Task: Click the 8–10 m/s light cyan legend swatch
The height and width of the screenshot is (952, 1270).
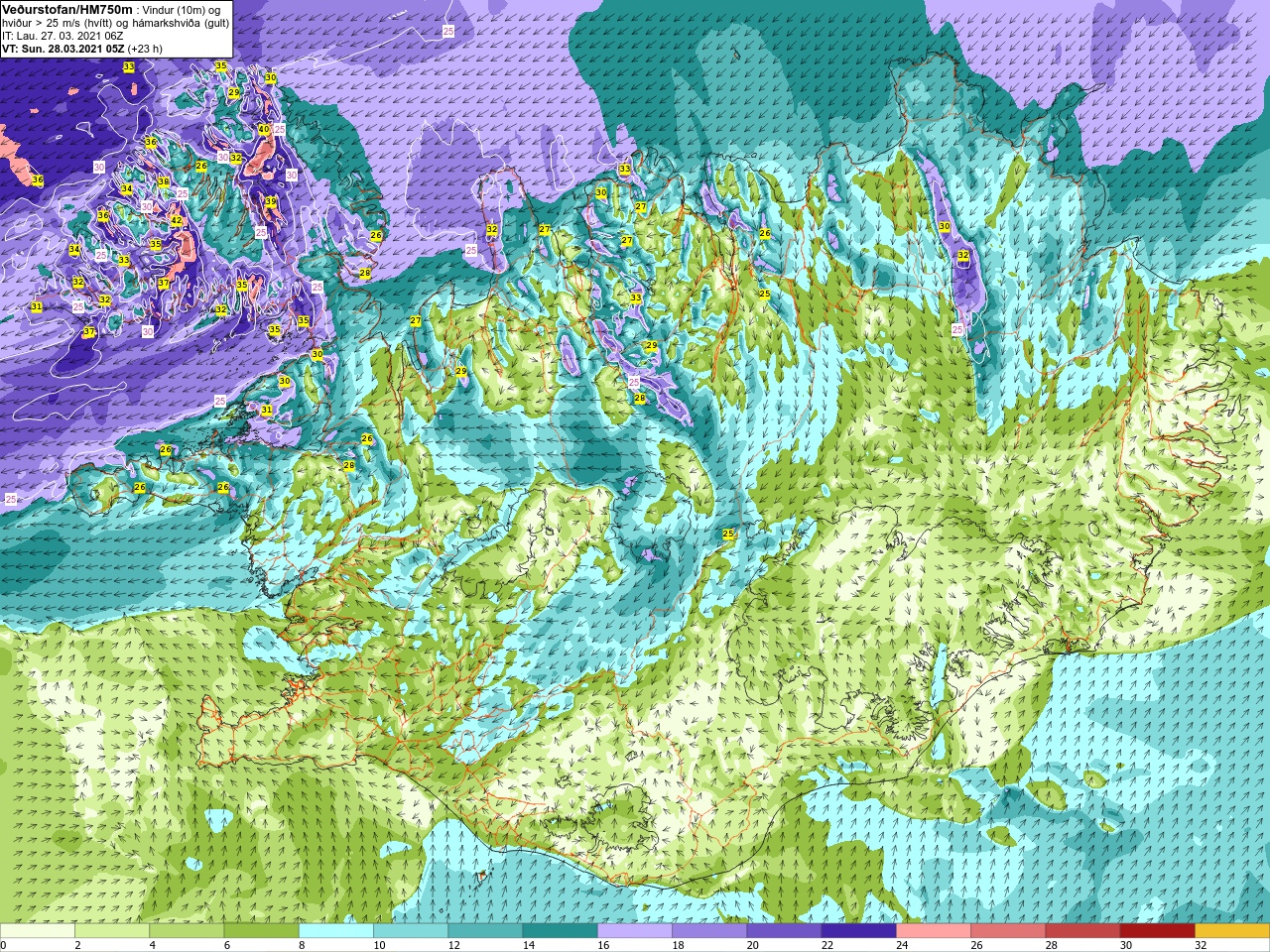Action: click(x=336, y=930)
